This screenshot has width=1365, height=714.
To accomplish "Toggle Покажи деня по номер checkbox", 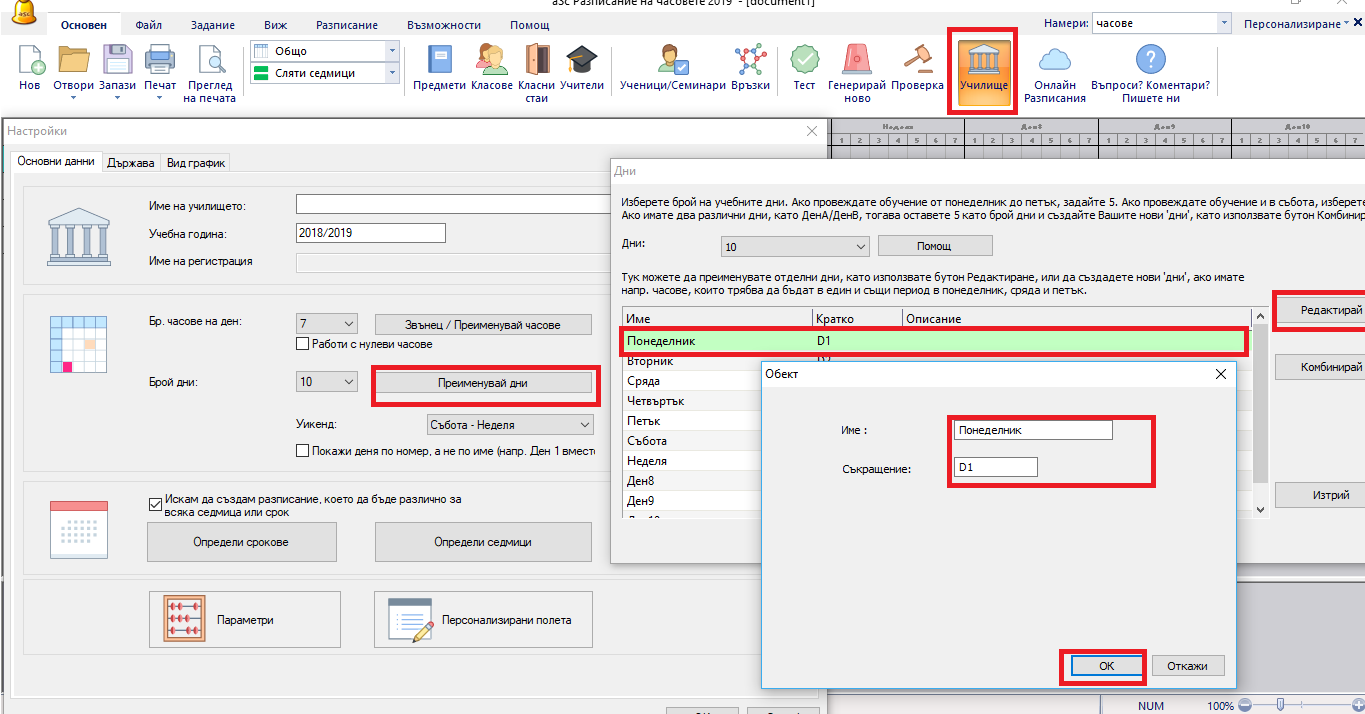I will pyautogui.click(x=303, y=451).
